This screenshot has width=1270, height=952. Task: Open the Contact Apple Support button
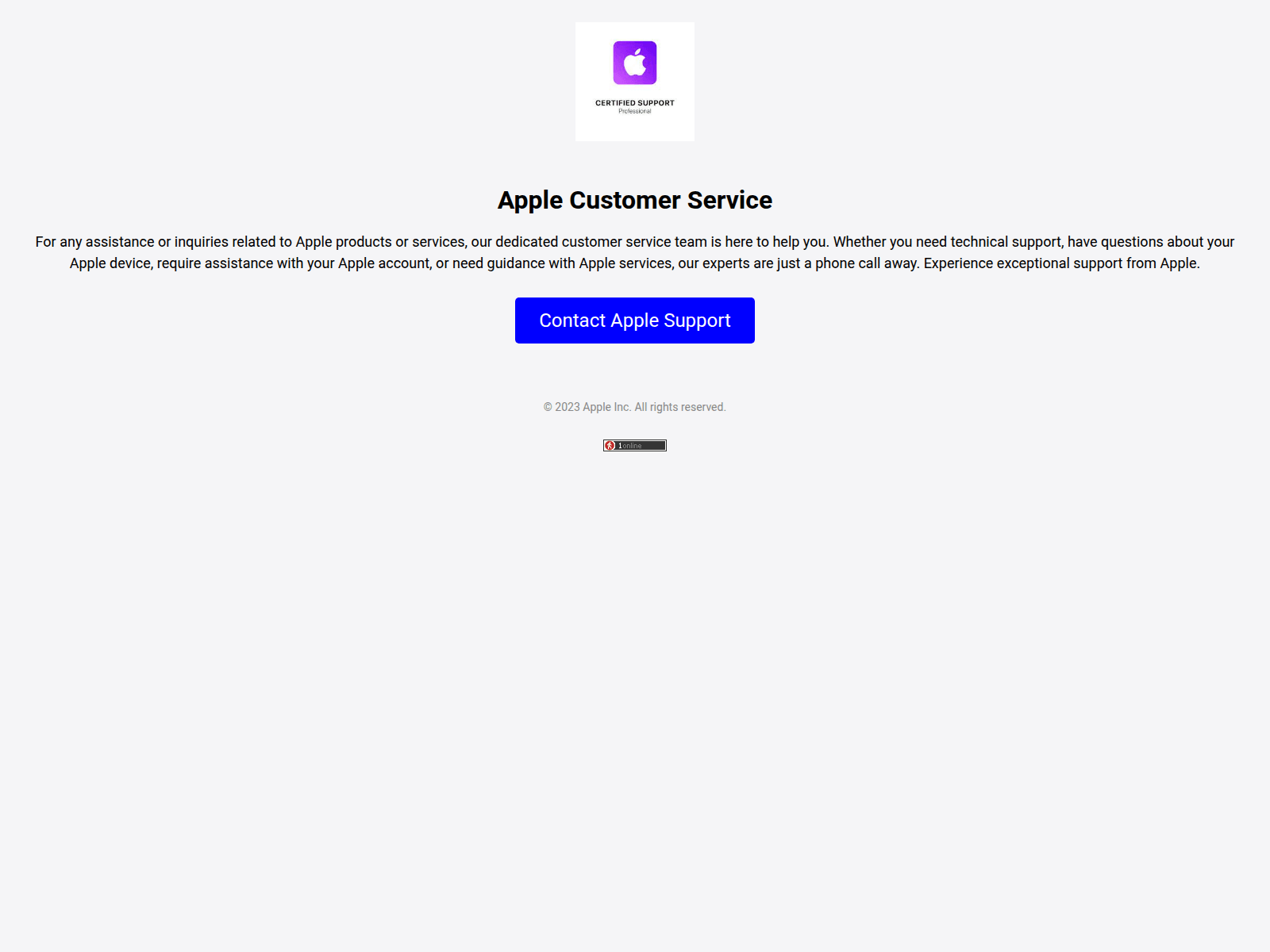tap(635, 321)
